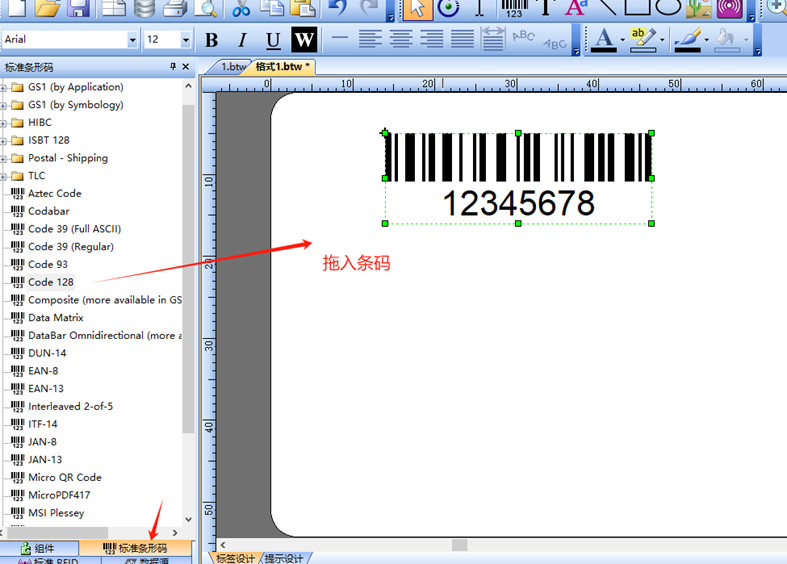Expand the ISBT 128 folder
Viewport: 787px width, 564px height.
tap(4, 142)
